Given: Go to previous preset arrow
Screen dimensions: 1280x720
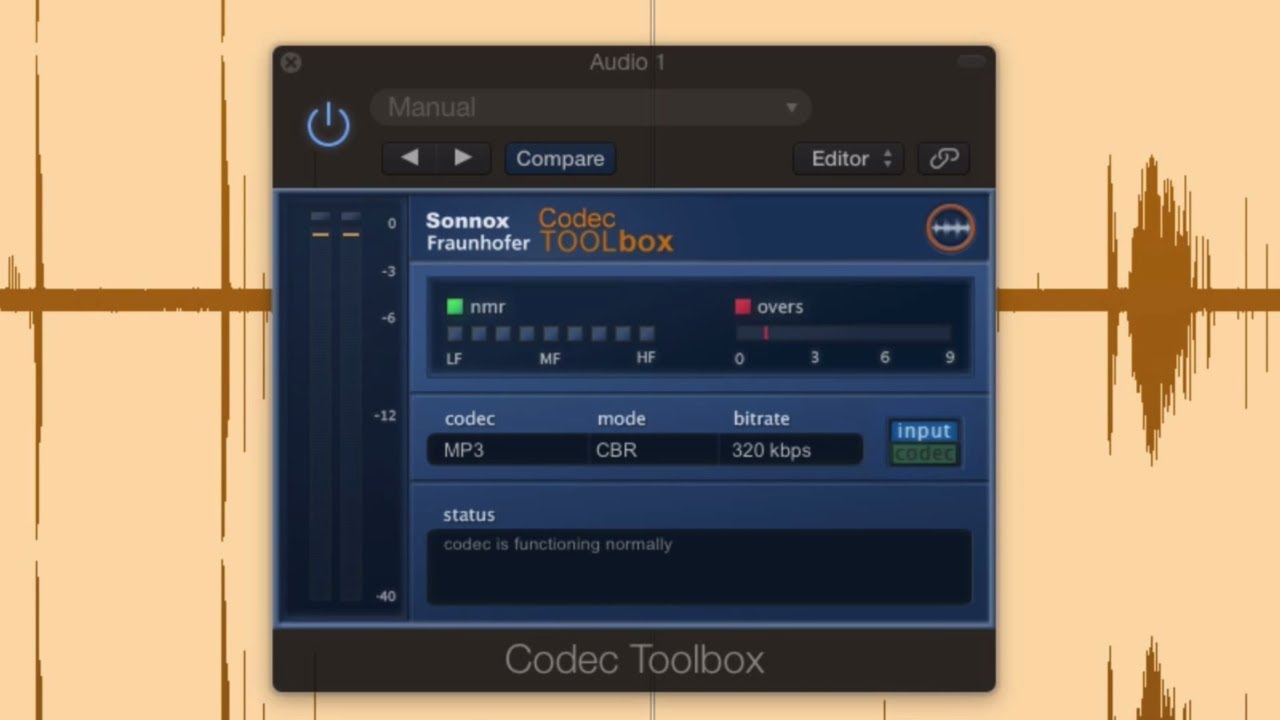Looking at the screenshot, I should point(409,158).
